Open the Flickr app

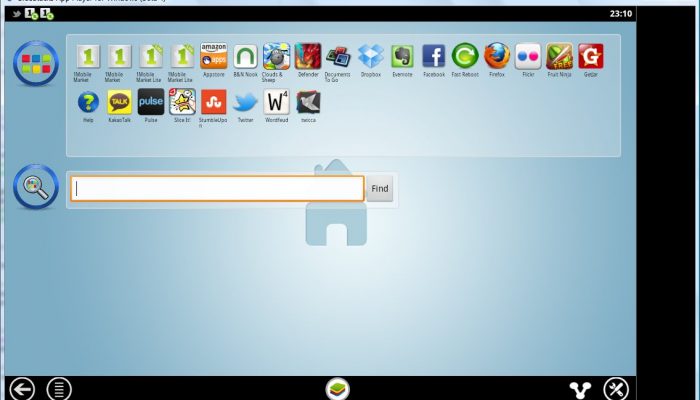coord(528,56)
